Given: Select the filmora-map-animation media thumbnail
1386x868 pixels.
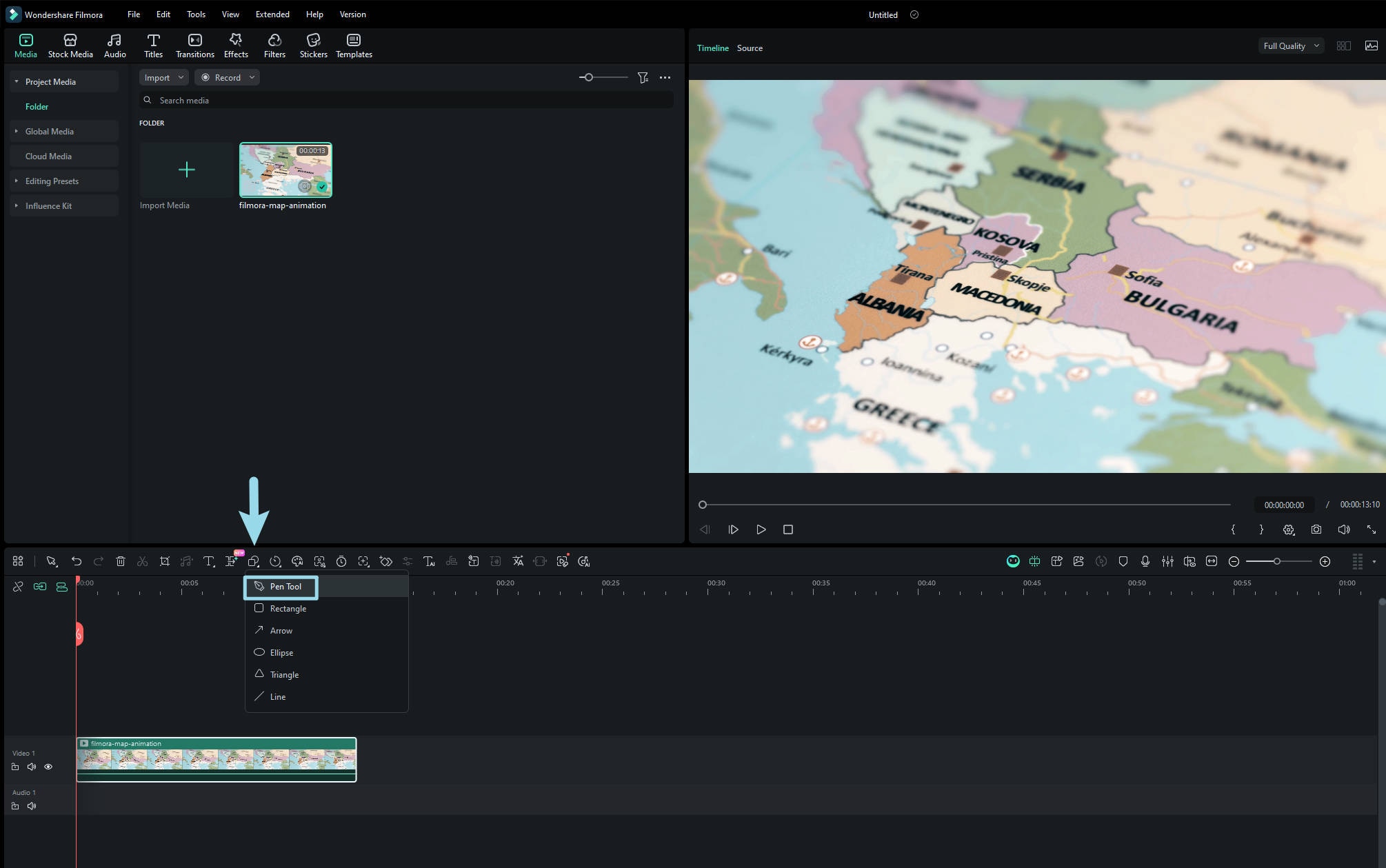Looking at the screenshot, I should (285, 170).
